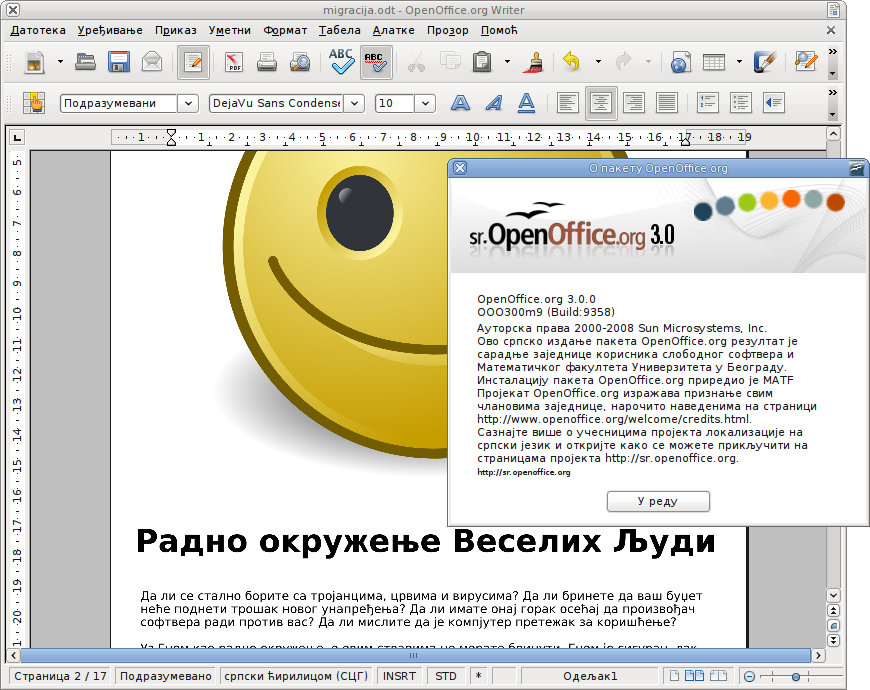
Task: Toggle AutoSpellcheck on or off
Action: click(x=376, y=62)
